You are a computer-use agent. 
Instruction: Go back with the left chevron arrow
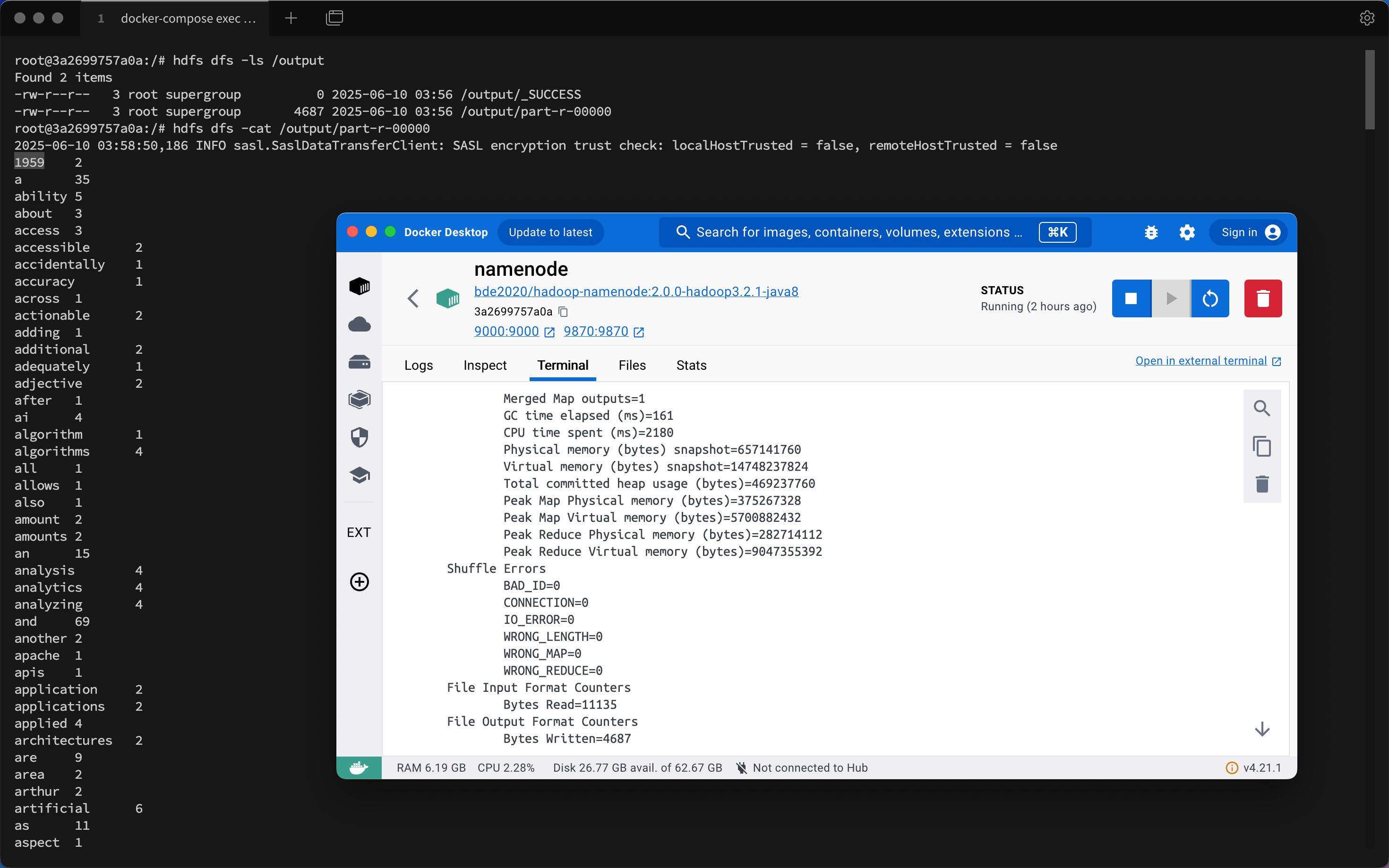pyautogui.click(x=413, y=298)
